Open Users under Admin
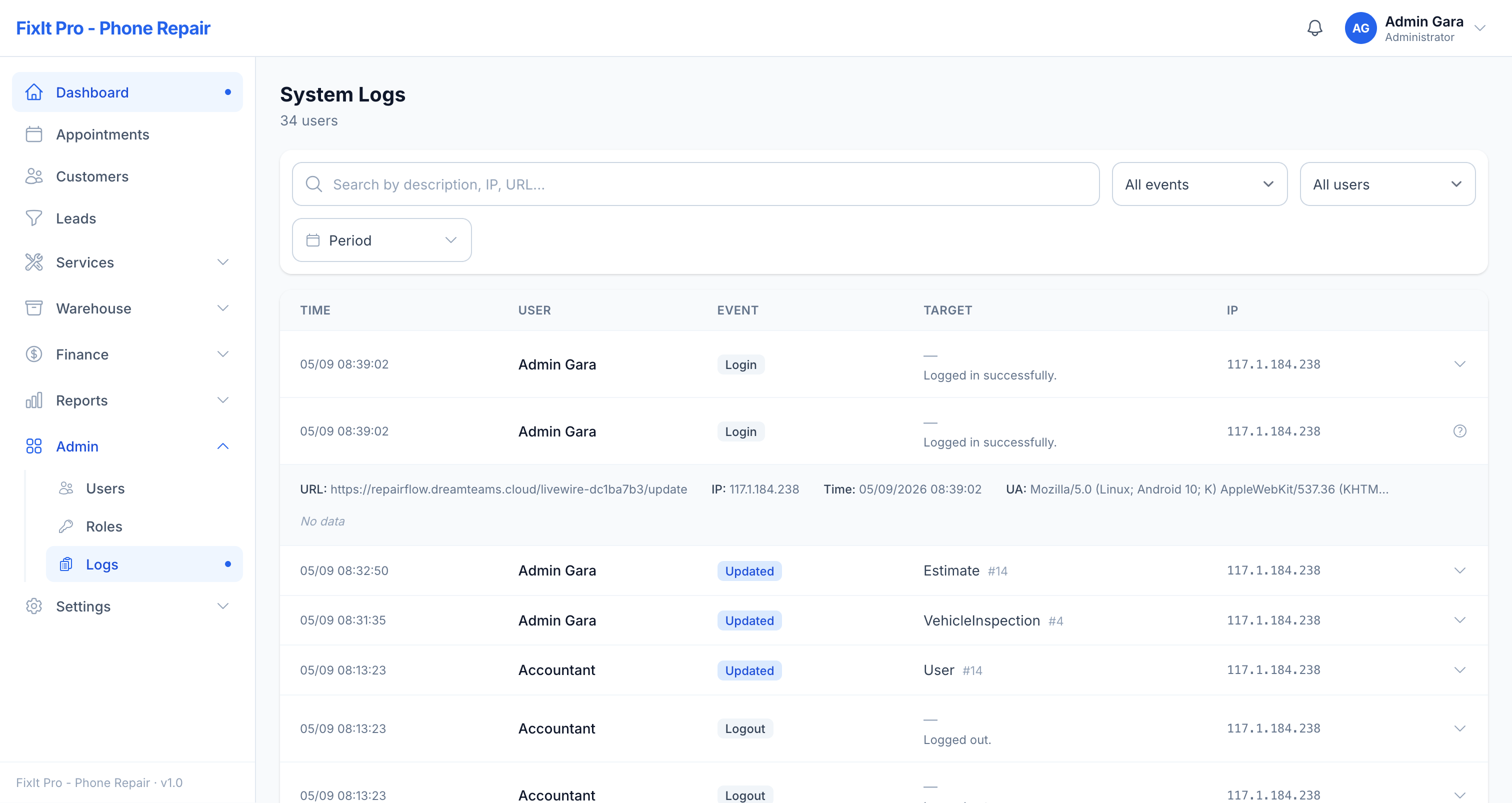1512x803 pixels. click(x=144, y=488)
